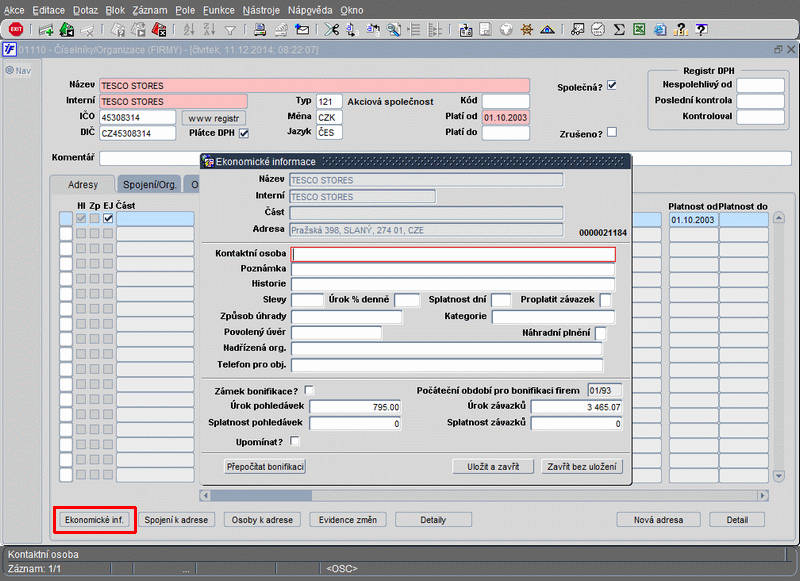Click the www registr button
The height and width of the screenshot is (581, 800).
click(214, 118)
